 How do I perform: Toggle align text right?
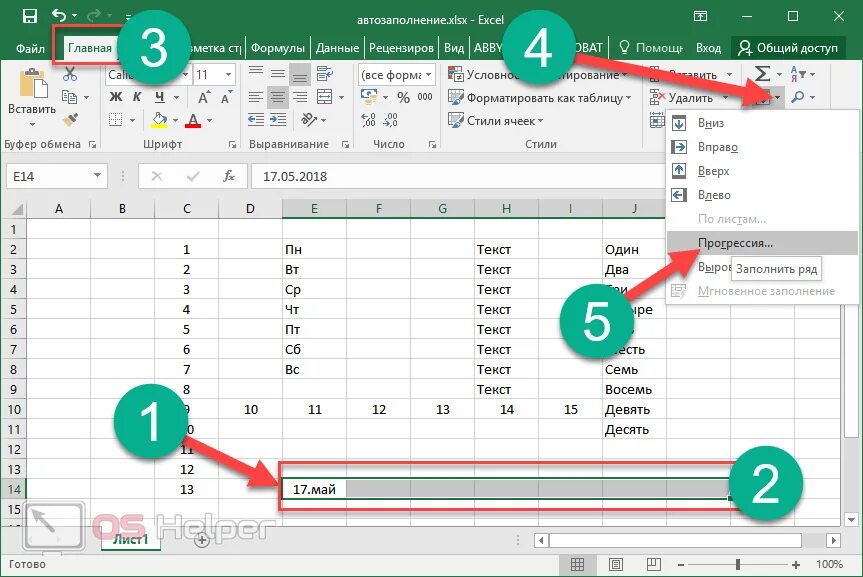tap(300, 97)
